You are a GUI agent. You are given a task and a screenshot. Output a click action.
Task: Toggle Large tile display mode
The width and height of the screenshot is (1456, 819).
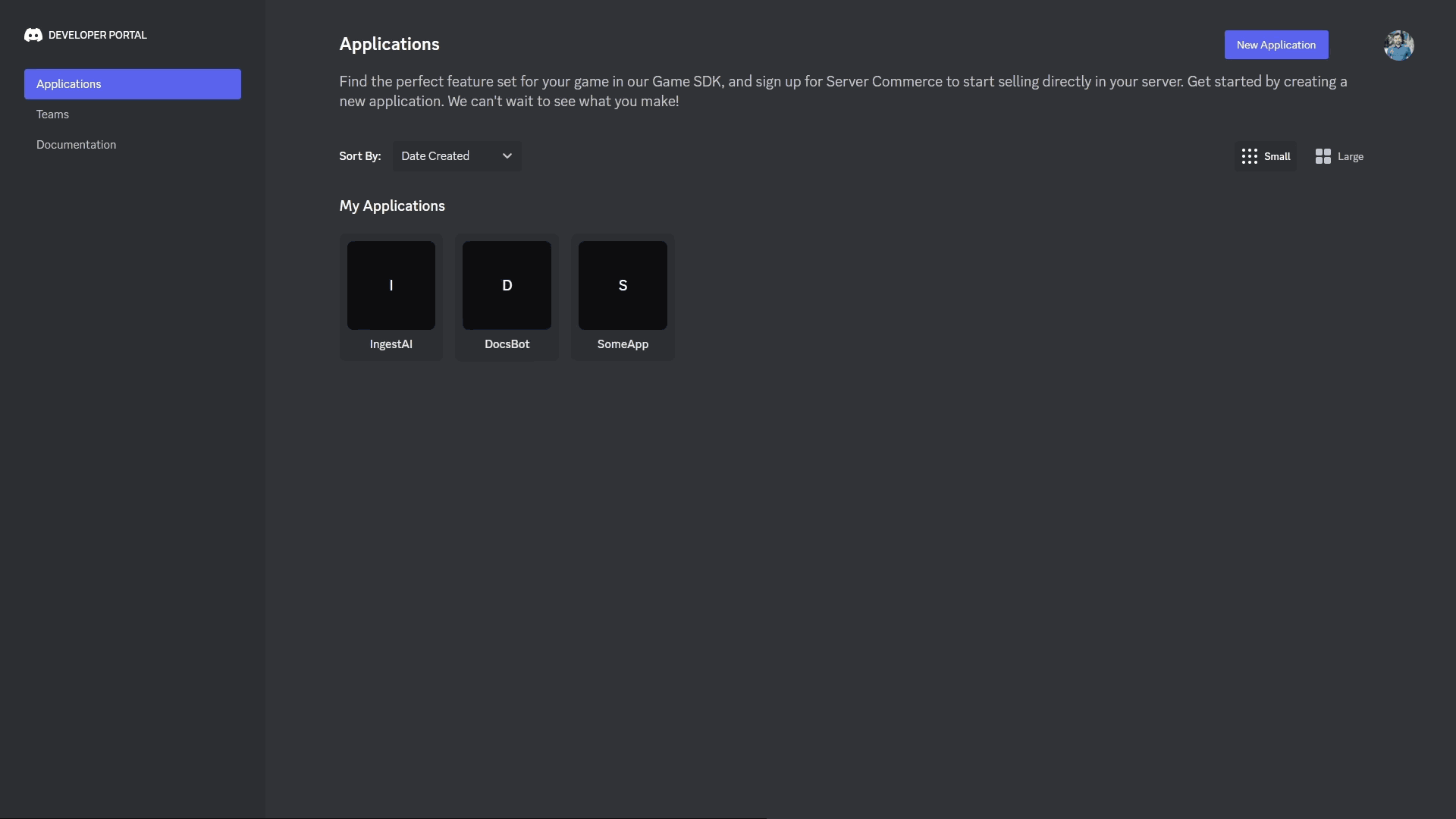[1338, 156]
